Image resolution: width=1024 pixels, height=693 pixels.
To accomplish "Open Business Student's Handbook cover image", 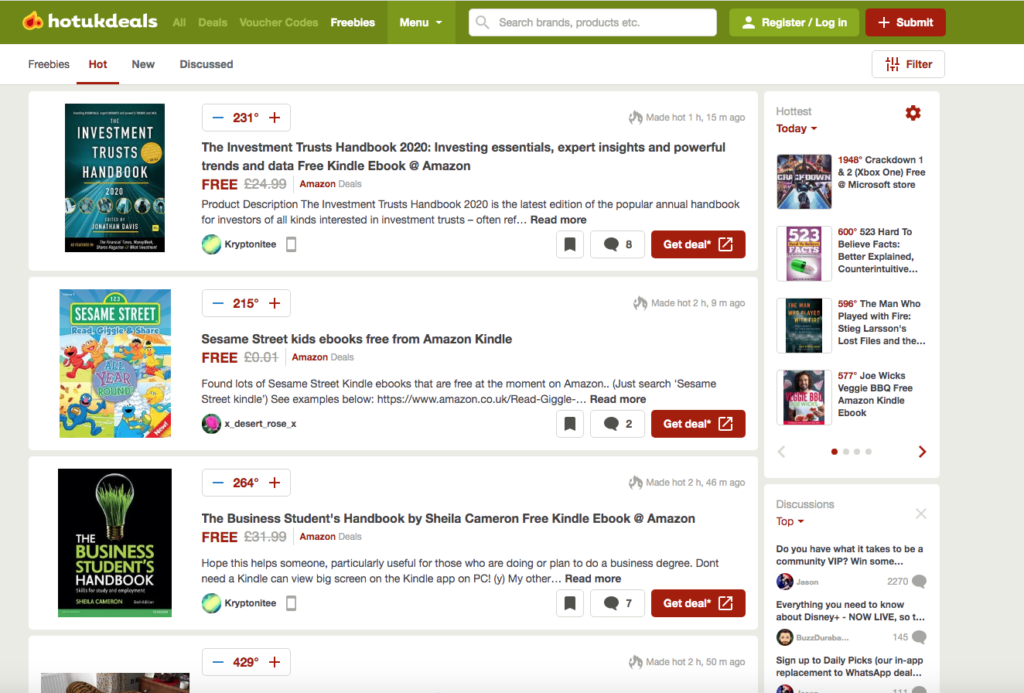I will pyautogui.click(x=115, y=543).
